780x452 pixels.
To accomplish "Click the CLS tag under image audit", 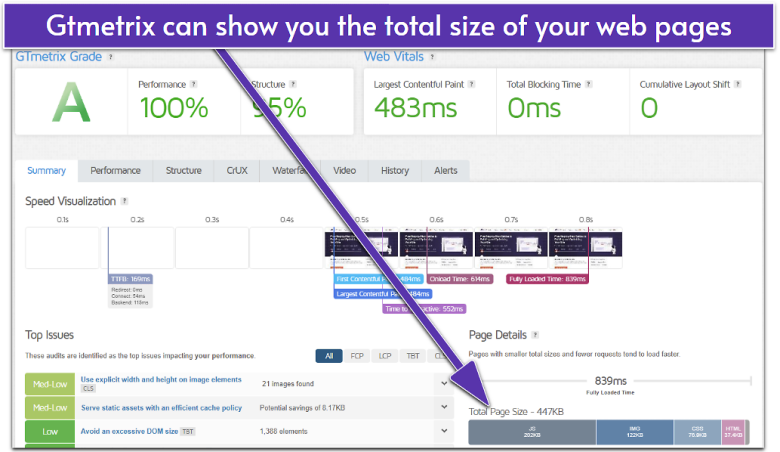I will pos(88,389).
